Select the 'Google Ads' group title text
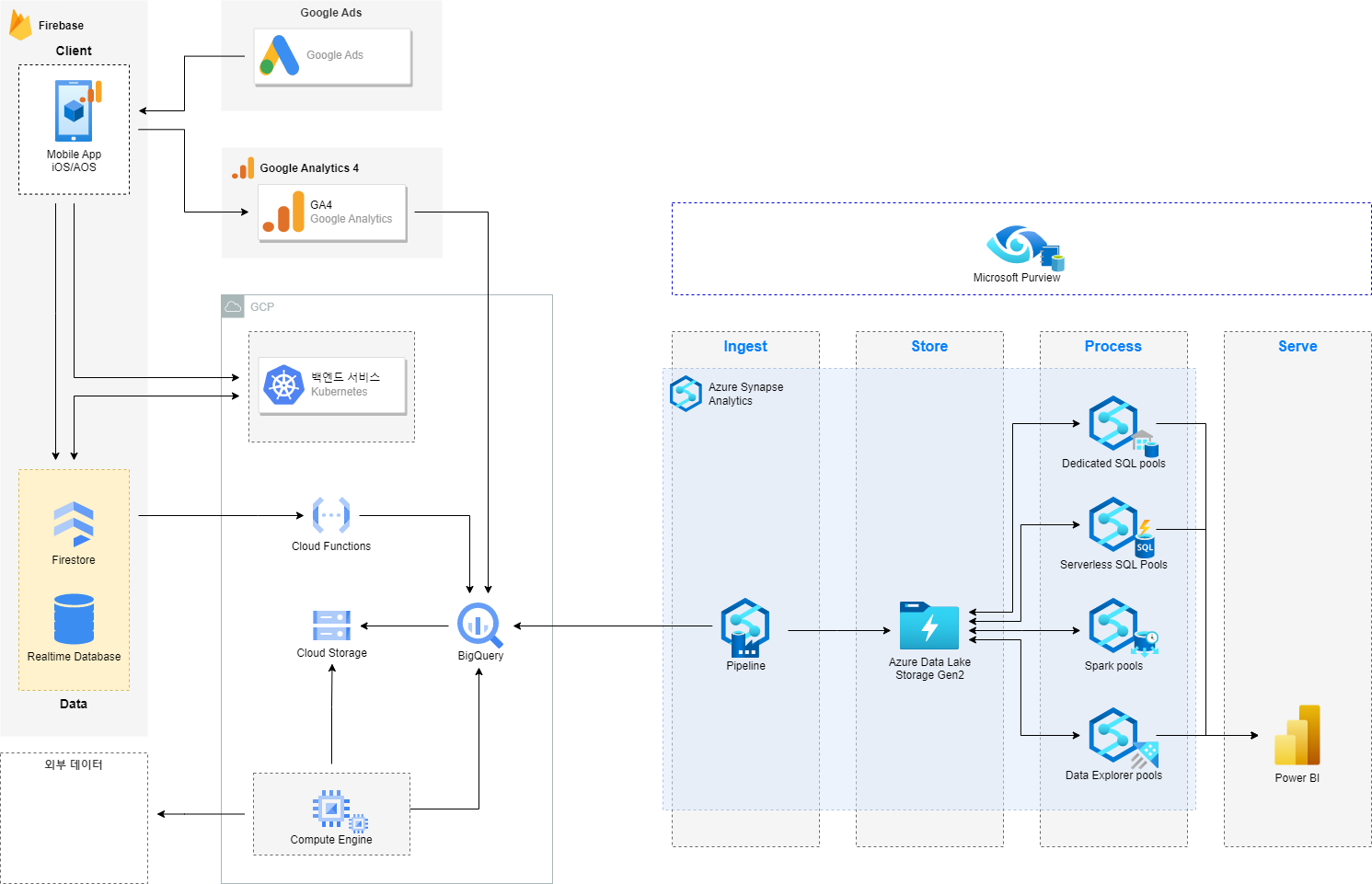Image resolution: width=1372 pixels, height=884 pixels. 331,13
